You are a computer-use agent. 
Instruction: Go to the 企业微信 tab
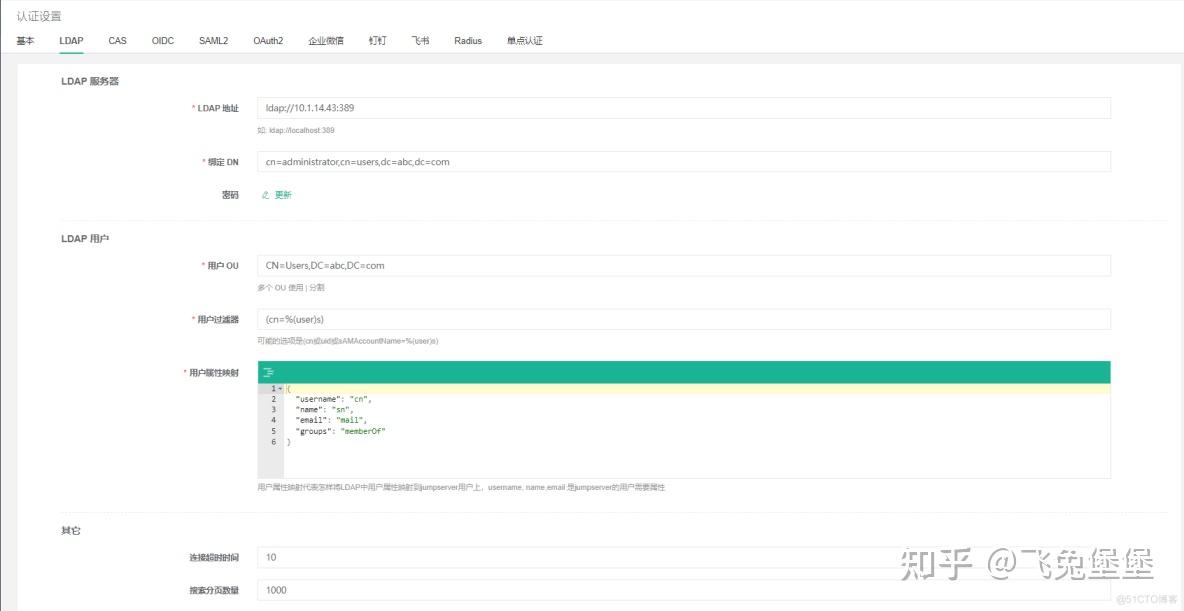326,41
